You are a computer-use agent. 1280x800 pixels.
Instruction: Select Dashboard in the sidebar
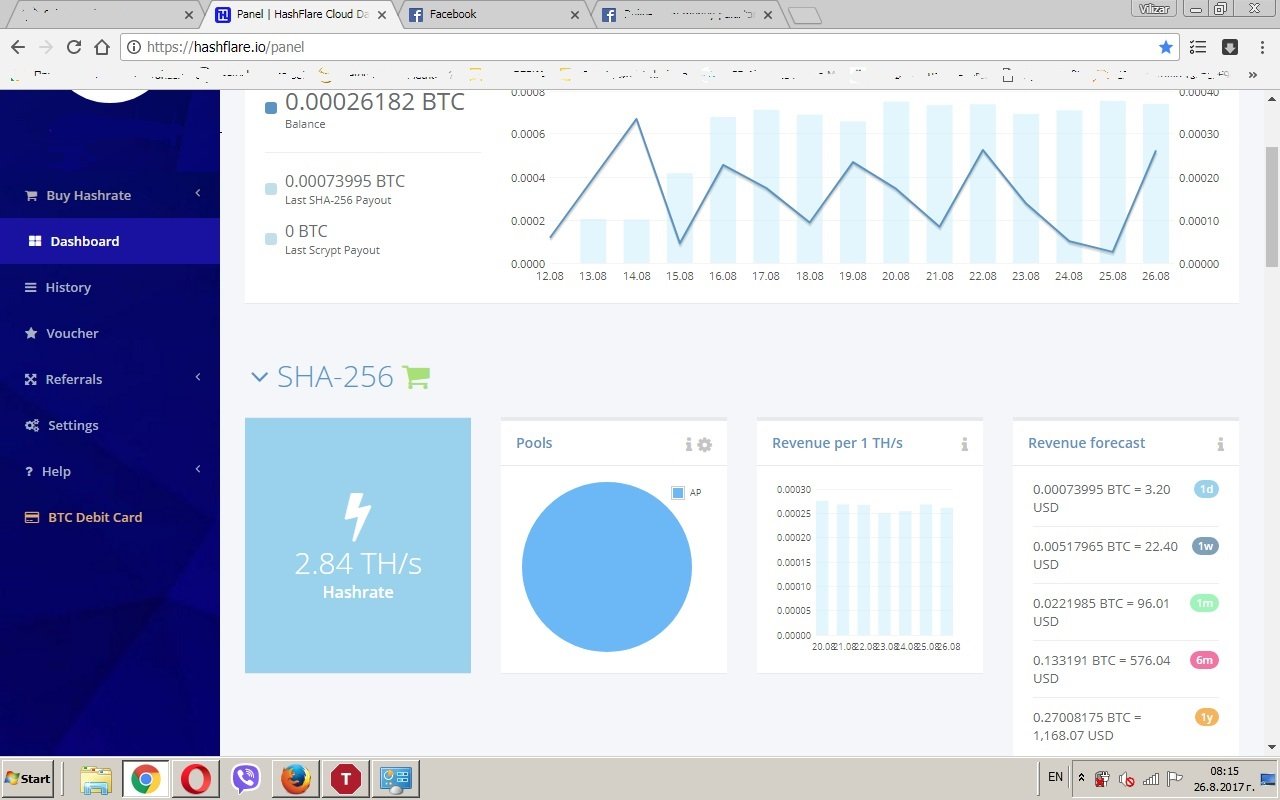(x=110, y=241)
